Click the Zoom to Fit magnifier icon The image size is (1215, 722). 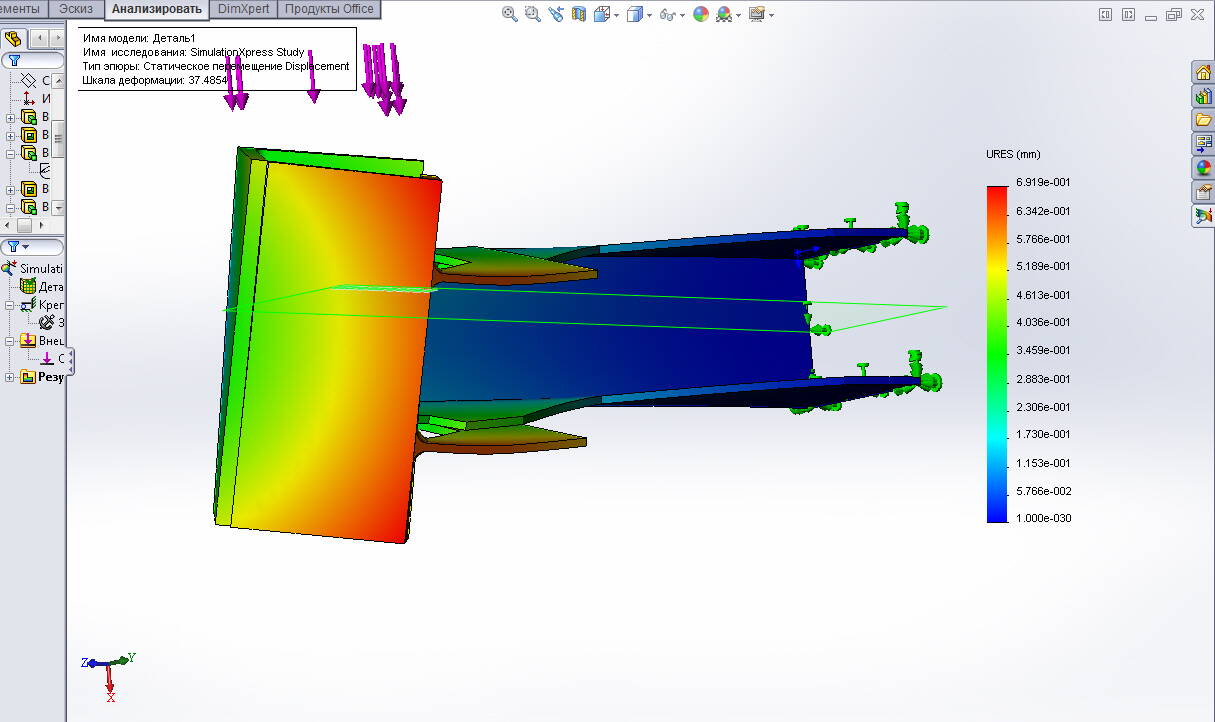(510, 14)
